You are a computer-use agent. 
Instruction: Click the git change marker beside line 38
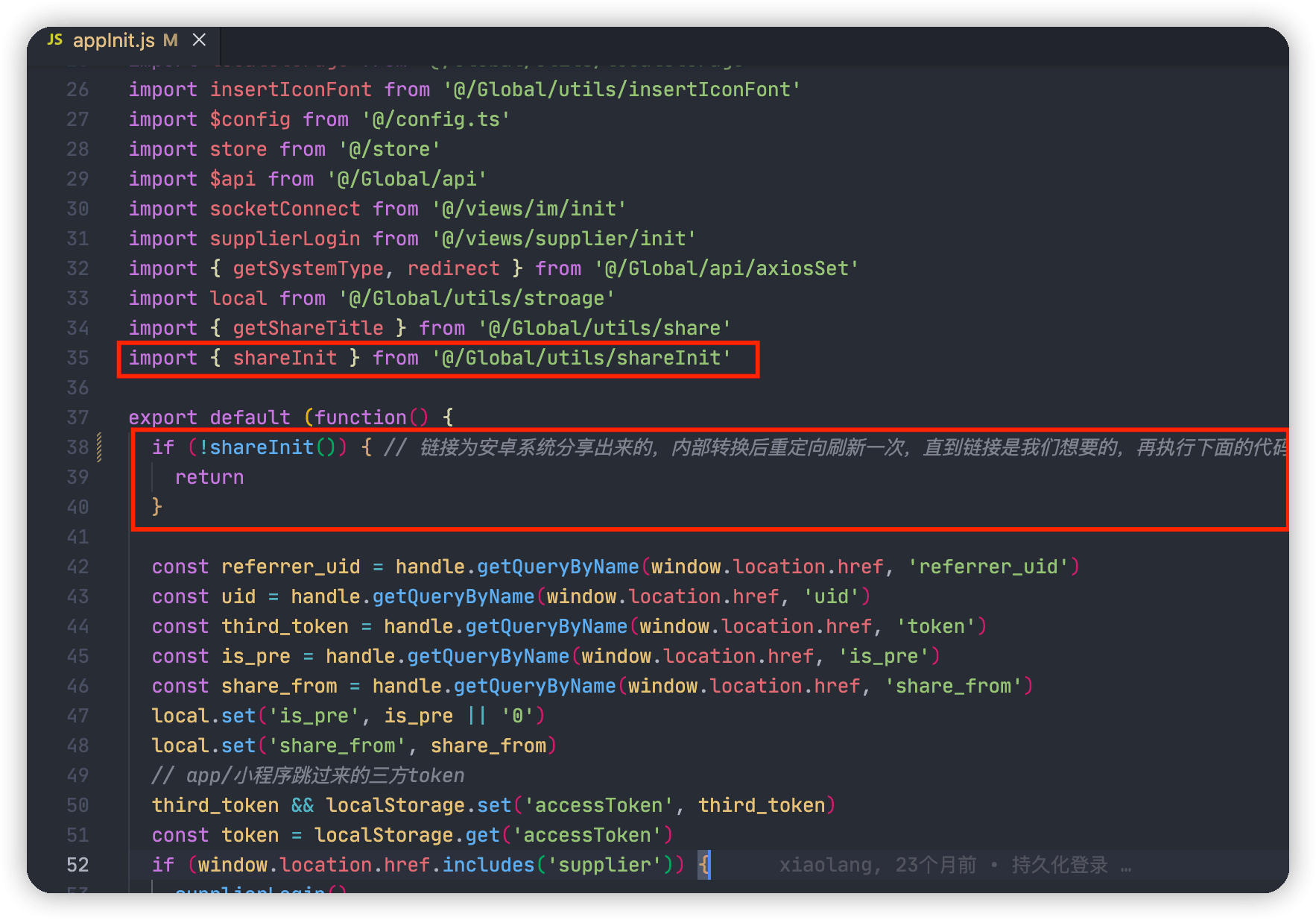pos(99,447)
